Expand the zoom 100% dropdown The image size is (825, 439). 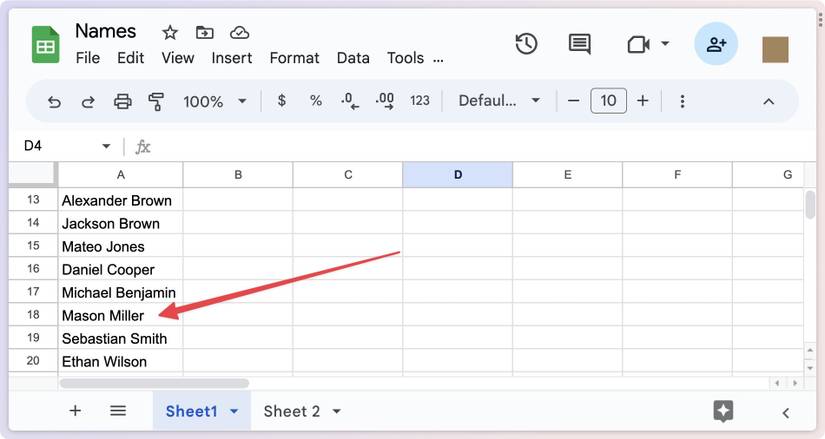click(214, 101)
